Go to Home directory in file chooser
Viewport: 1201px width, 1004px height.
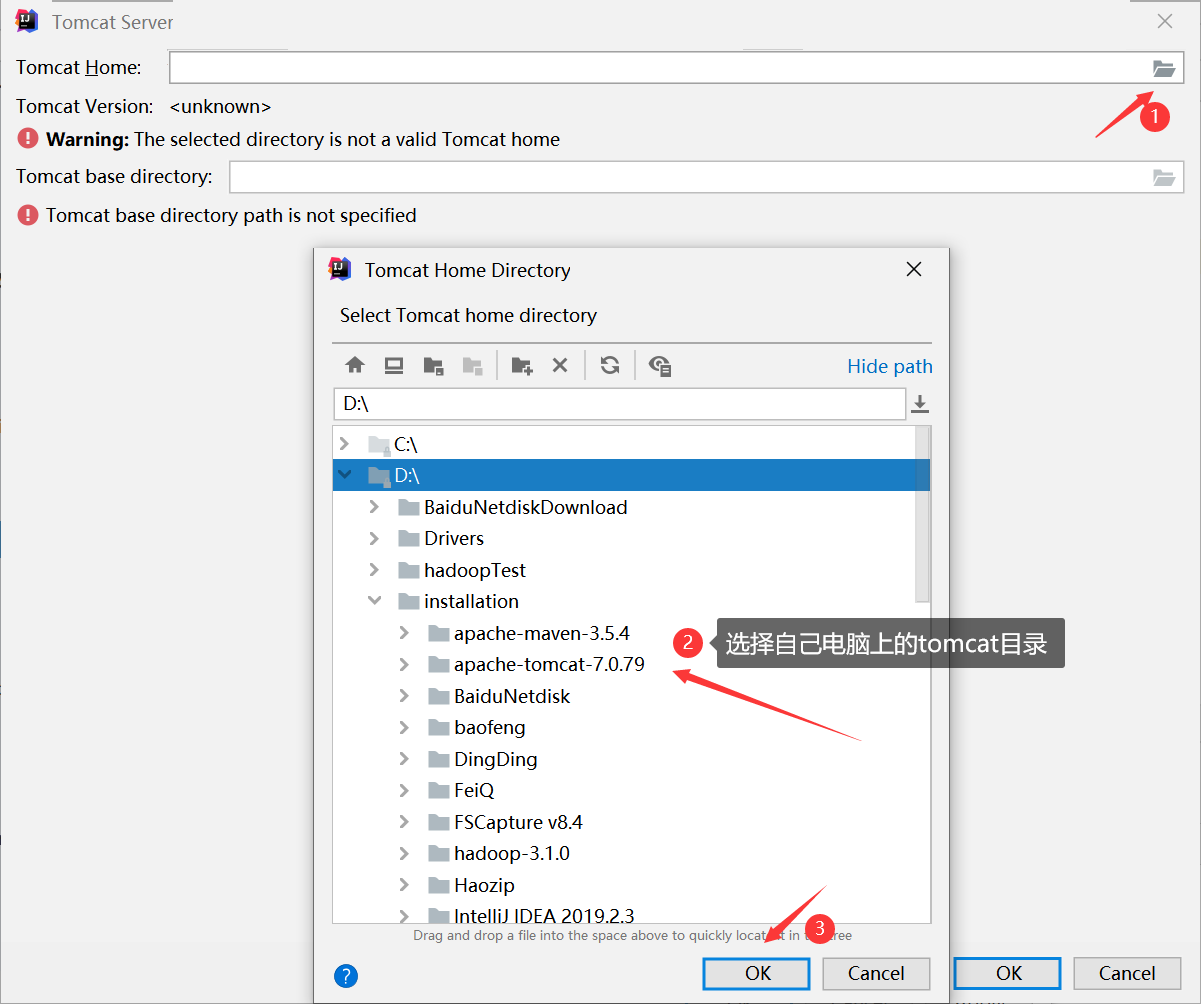[x=355, y=365]
